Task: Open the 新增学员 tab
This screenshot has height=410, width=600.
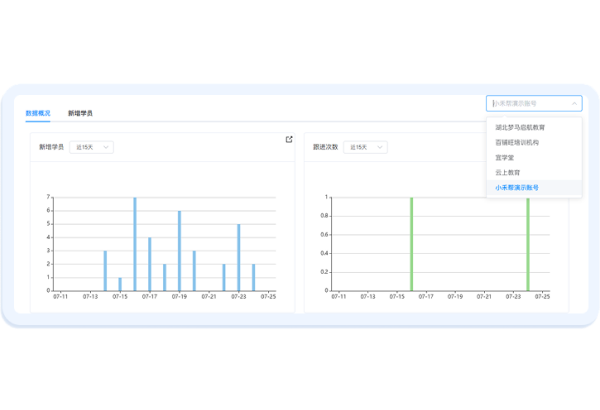Action: pyautogui.click(x=80, y=113)
